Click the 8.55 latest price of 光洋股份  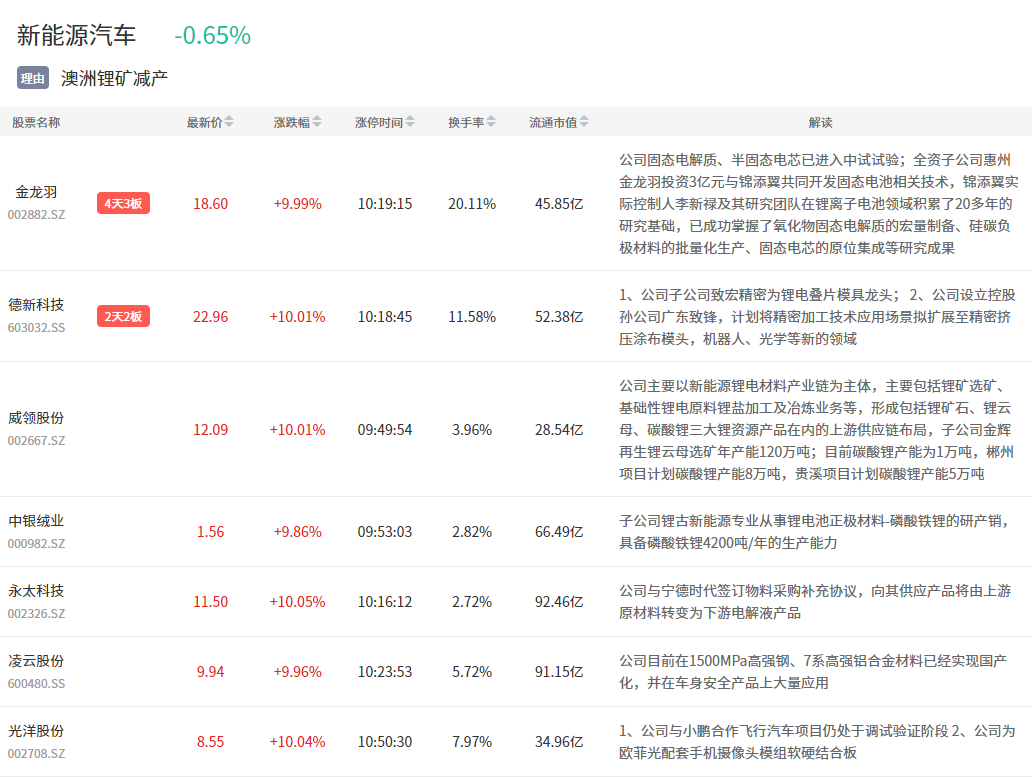(211, 742)
